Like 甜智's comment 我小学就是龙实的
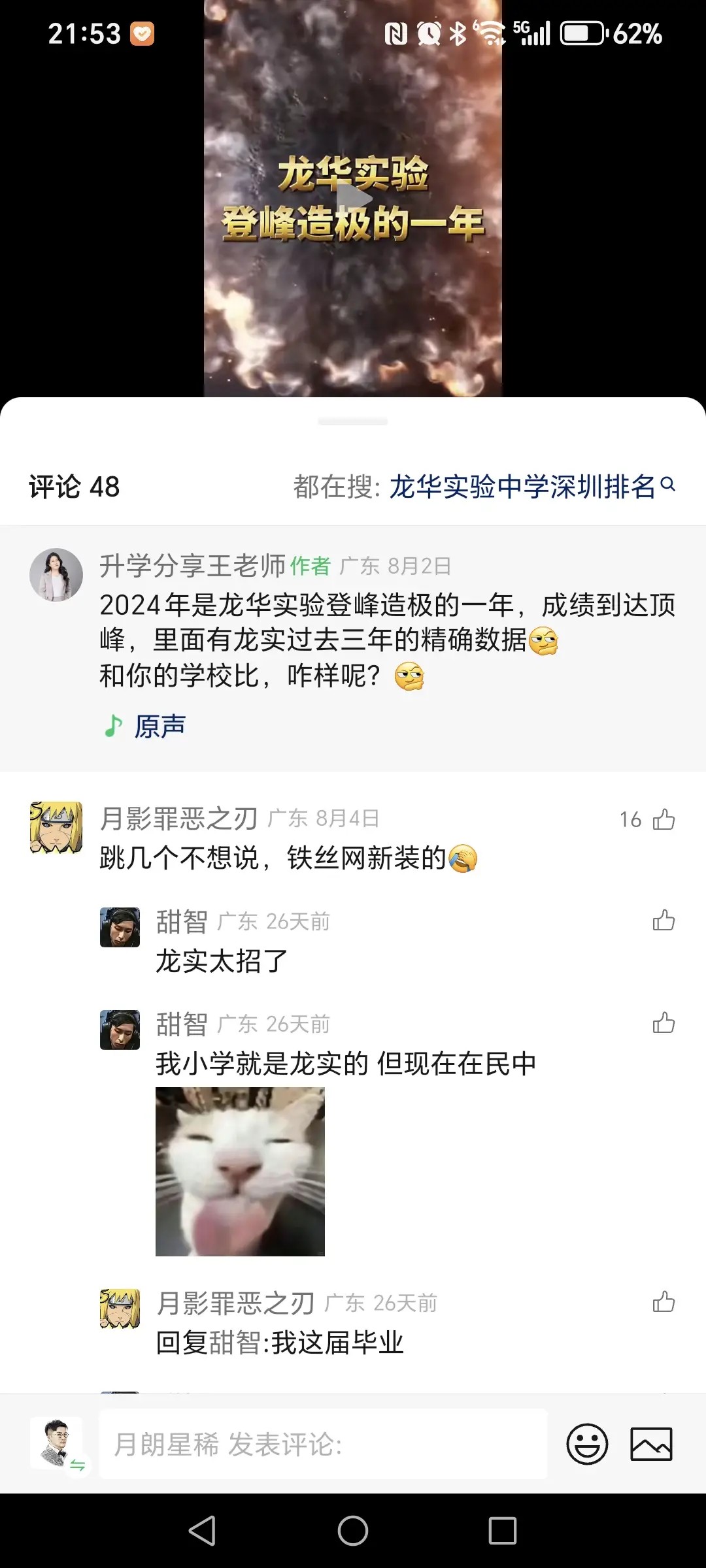 [664, 1023]
